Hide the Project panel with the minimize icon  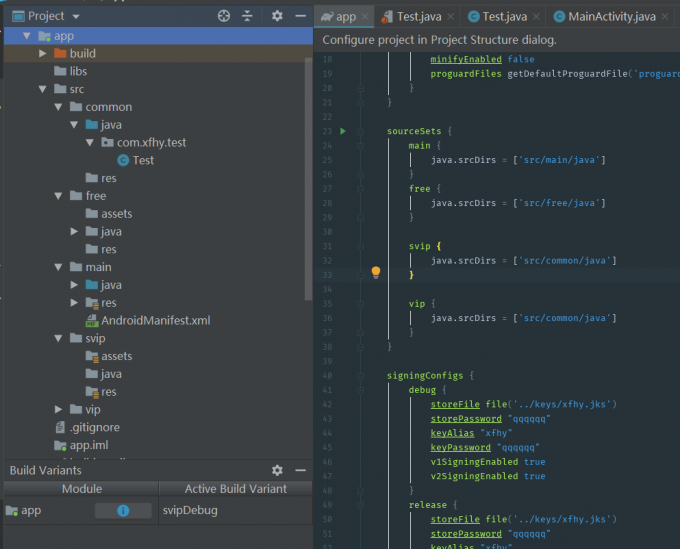(x=301, y=16)
